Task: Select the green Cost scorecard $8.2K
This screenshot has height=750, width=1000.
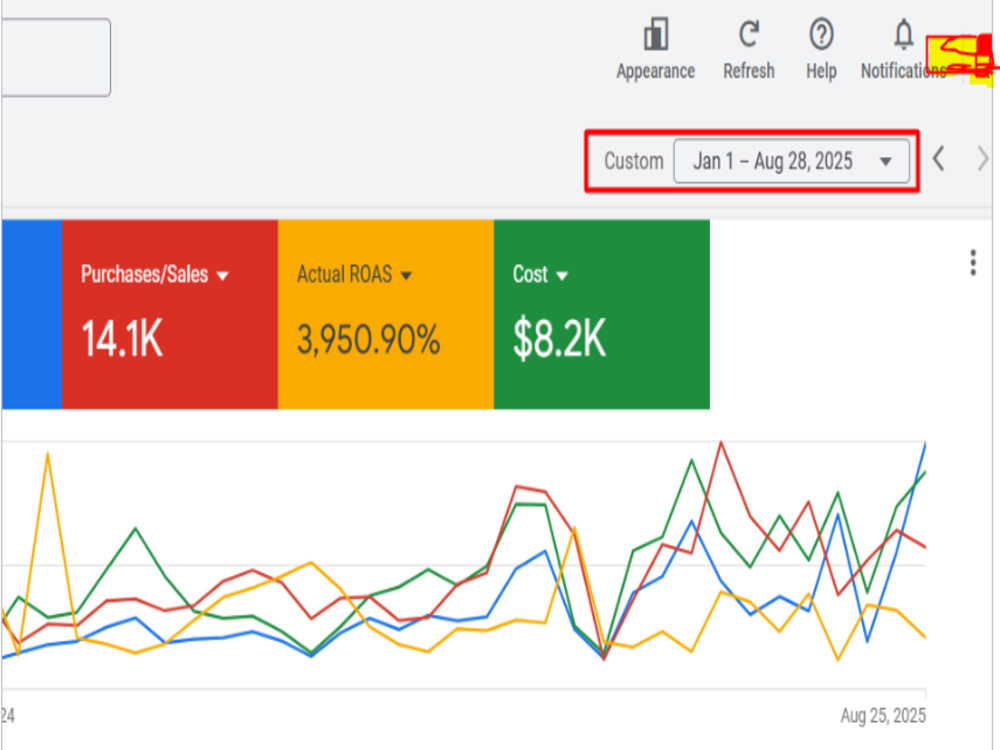Action: [x=601, y=314]
